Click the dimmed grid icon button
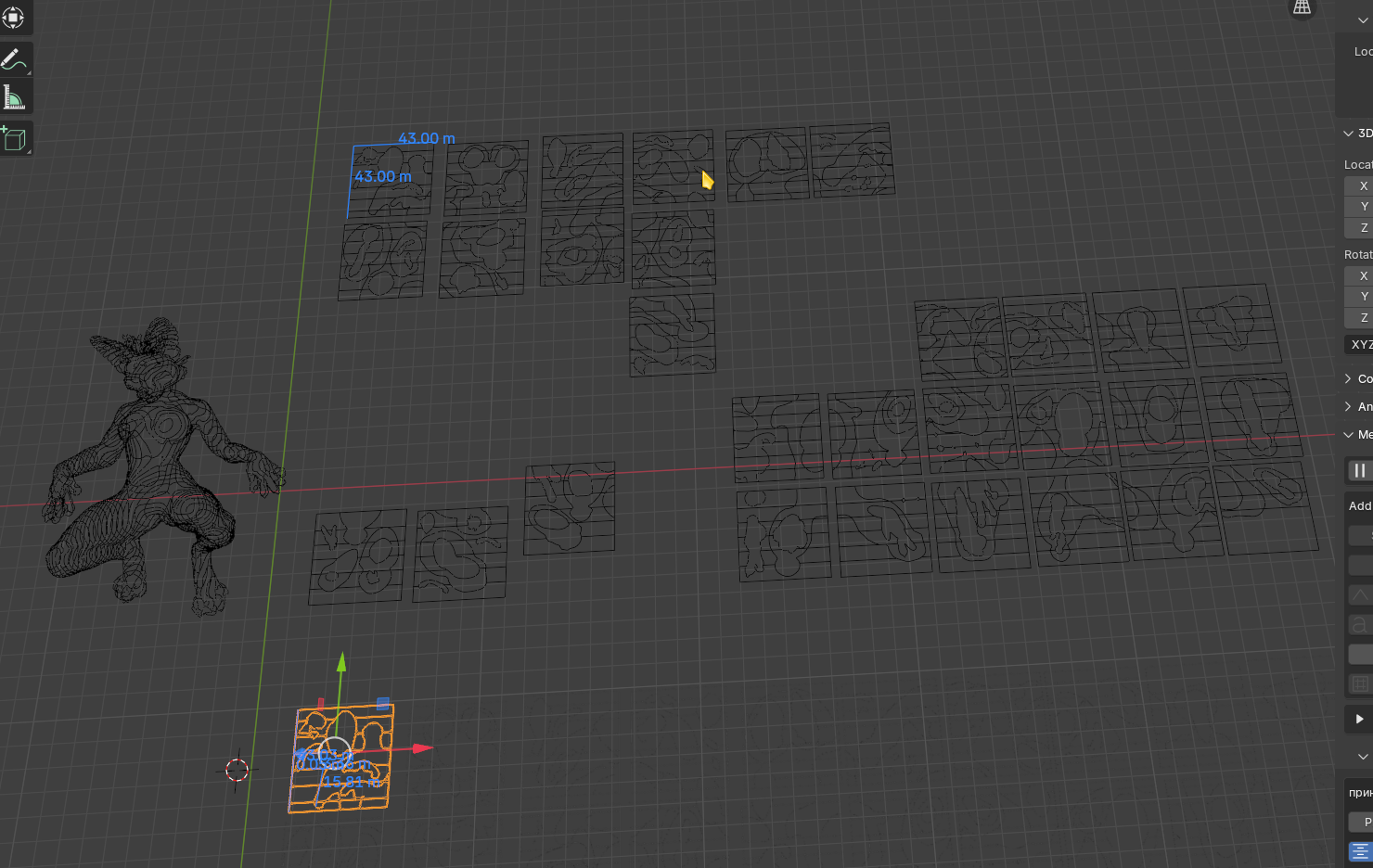Image resolution: width=1373 pixels, height=868 pixels. [1360, 684]
